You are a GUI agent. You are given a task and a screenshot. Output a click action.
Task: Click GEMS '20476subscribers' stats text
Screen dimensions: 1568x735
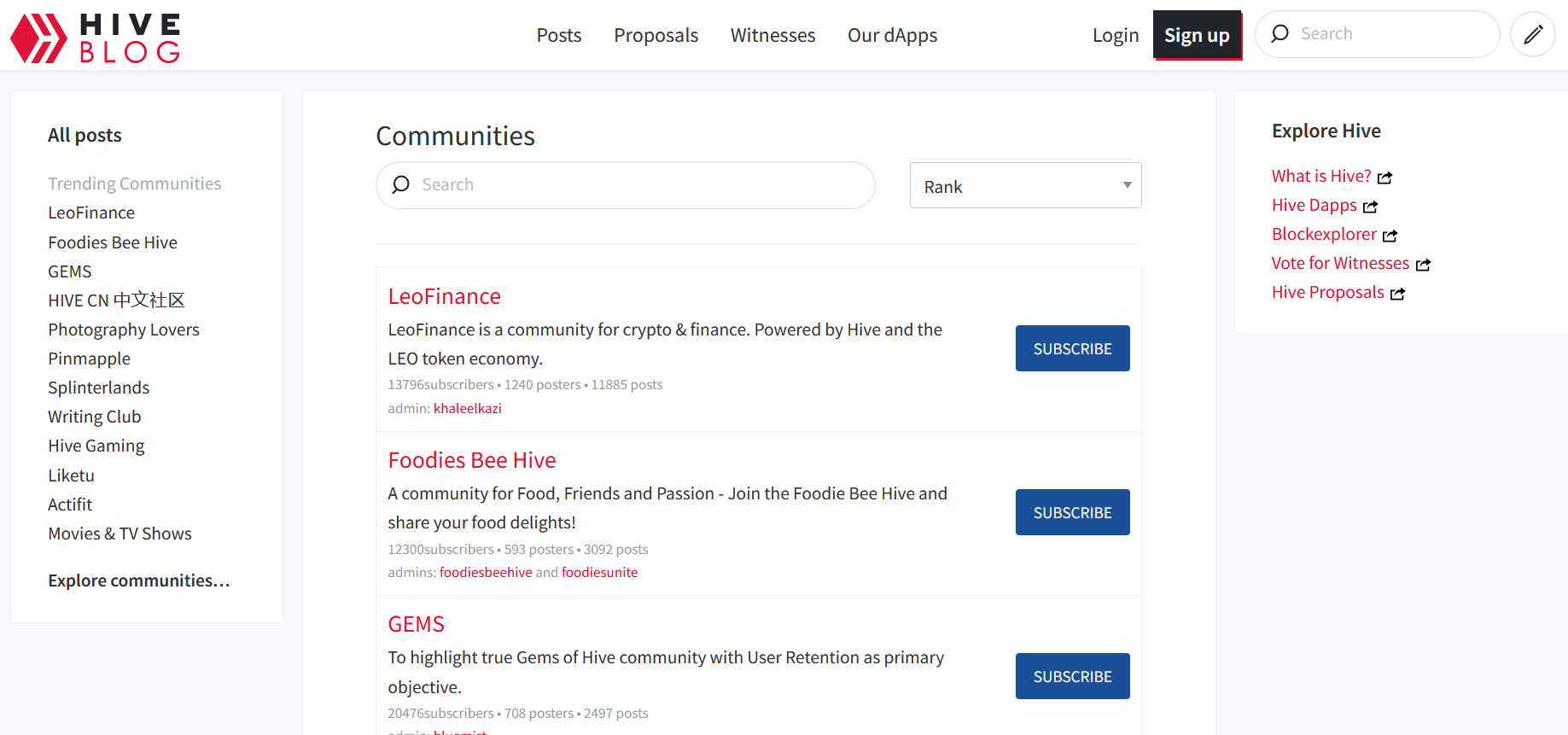440,714
